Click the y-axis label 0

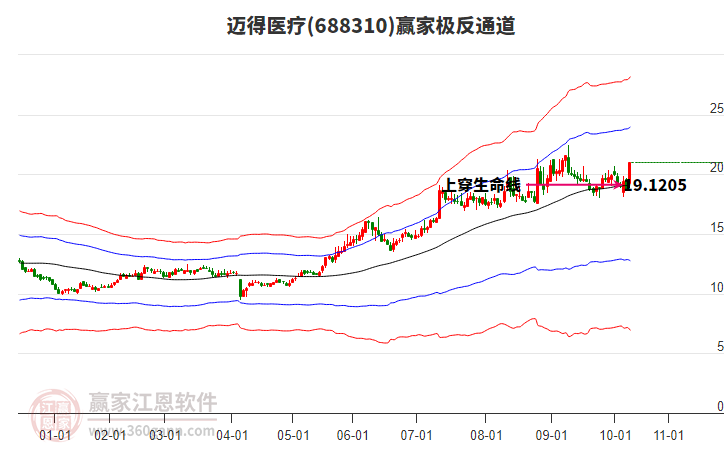[x=720, y=406]
